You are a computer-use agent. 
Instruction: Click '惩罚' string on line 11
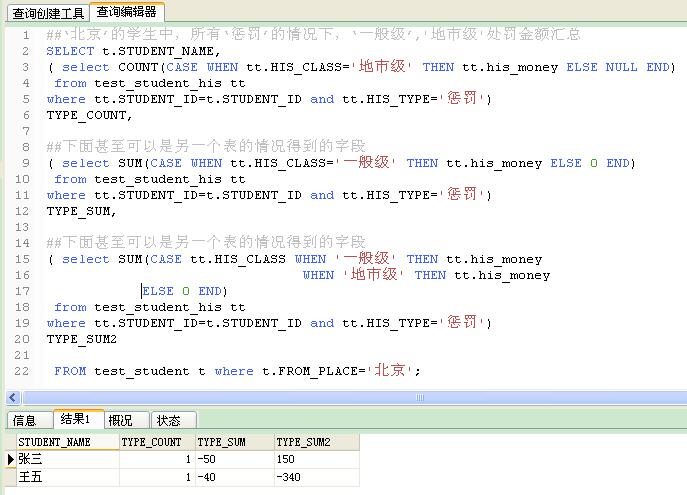point(462,194)
